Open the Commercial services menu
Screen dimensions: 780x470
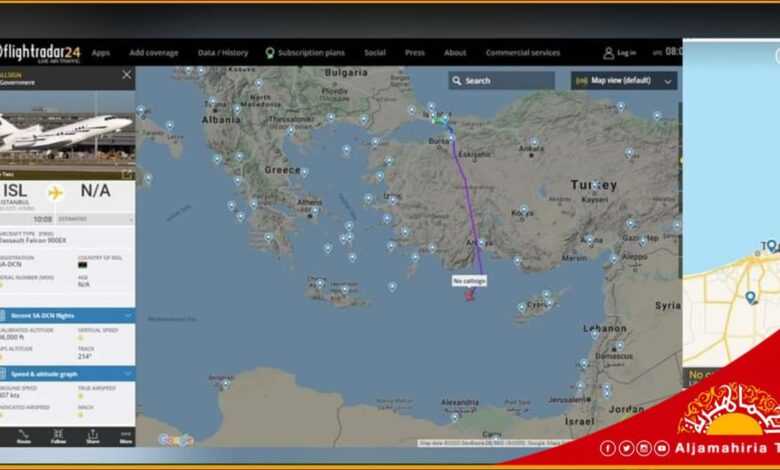[x=523, y=53]
